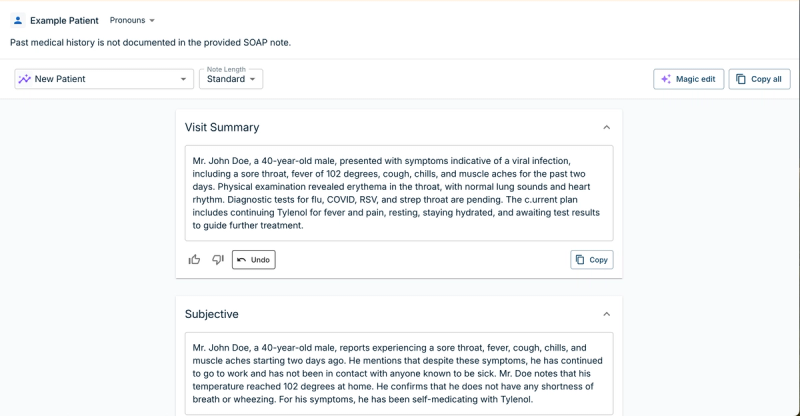
Task: Click the sparkle icon on Magic edit
Action: coord(666,79)
